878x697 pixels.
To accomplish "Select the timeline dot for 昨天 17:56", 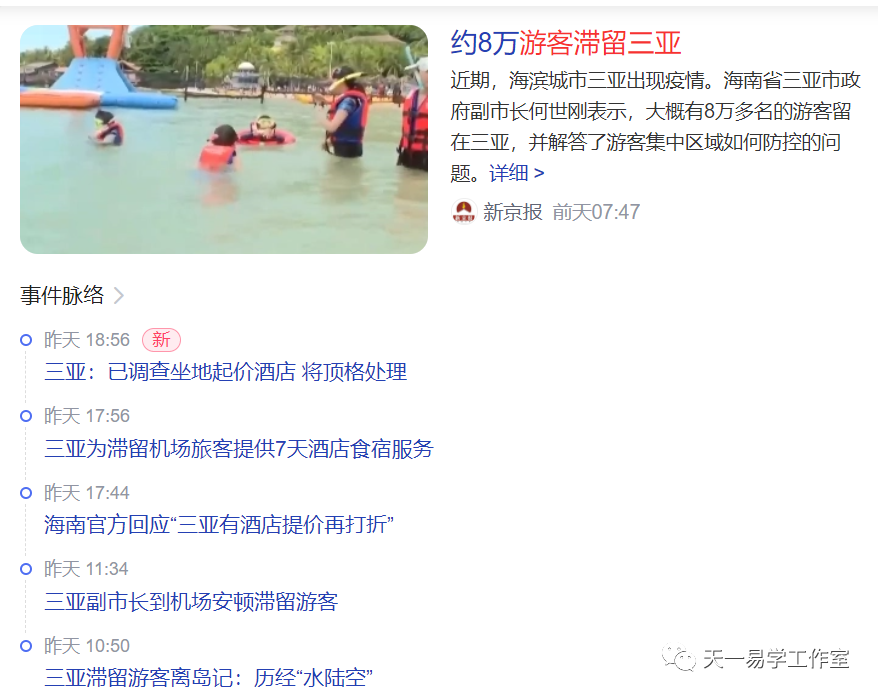I will point(26,416).
